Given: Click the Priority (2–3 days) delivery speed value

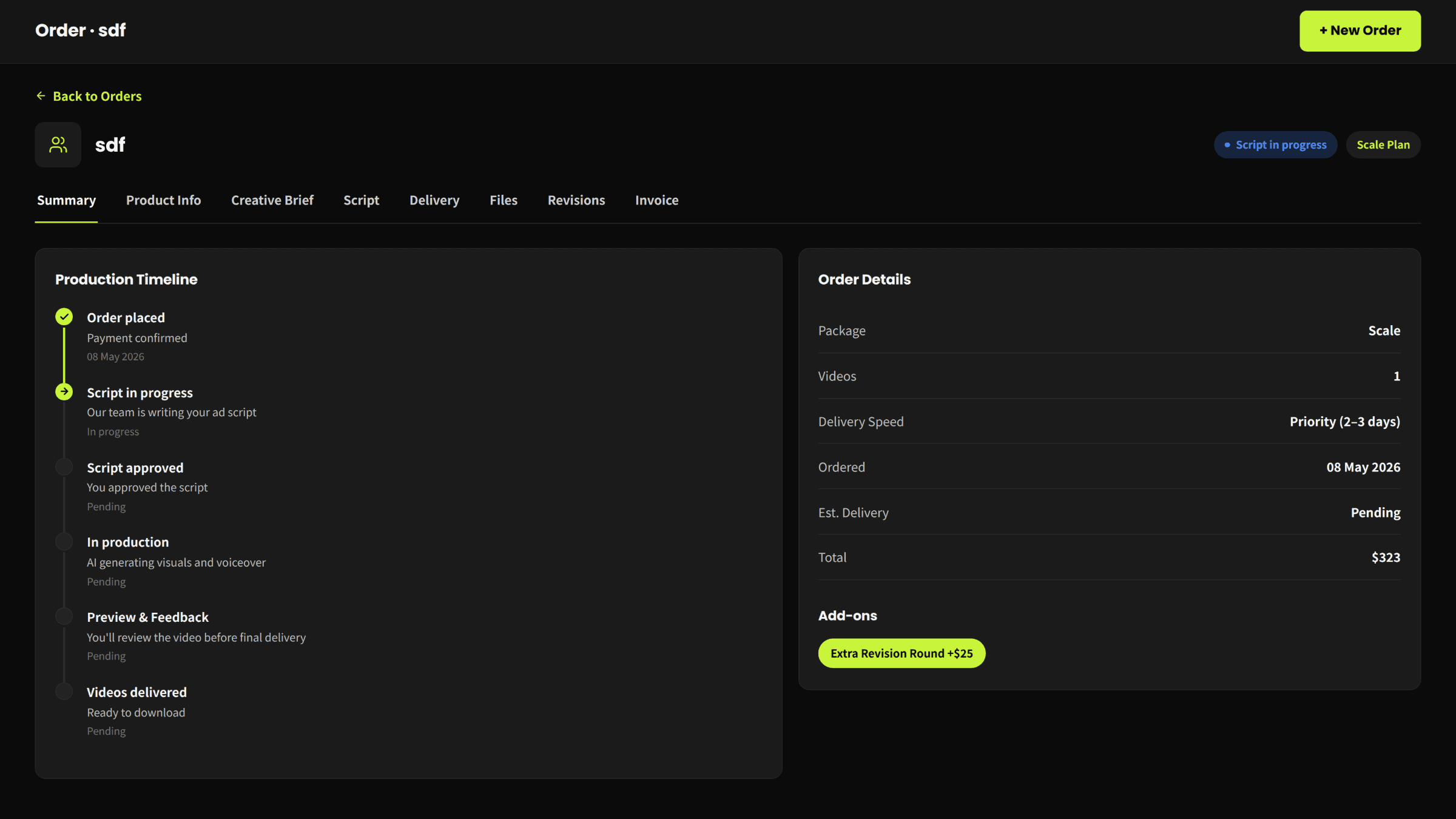Looking at the screenshot, I should coord(1345,422).
